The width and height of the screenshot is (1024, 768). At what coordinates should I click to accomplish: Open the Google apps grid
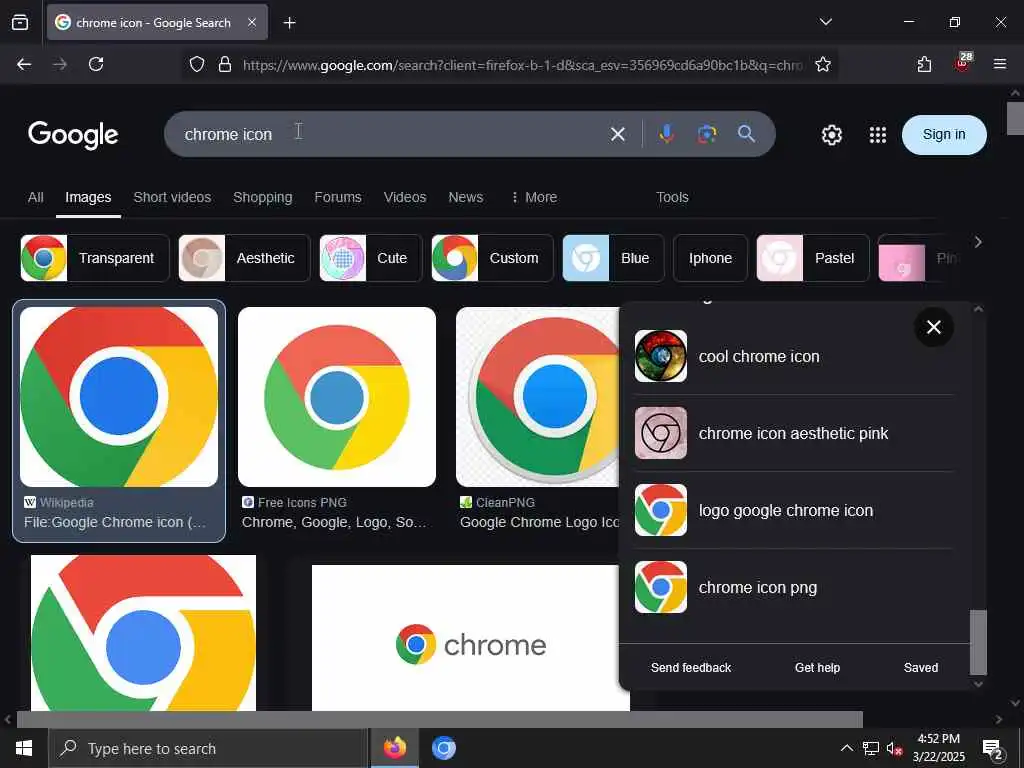pos(878,135)
